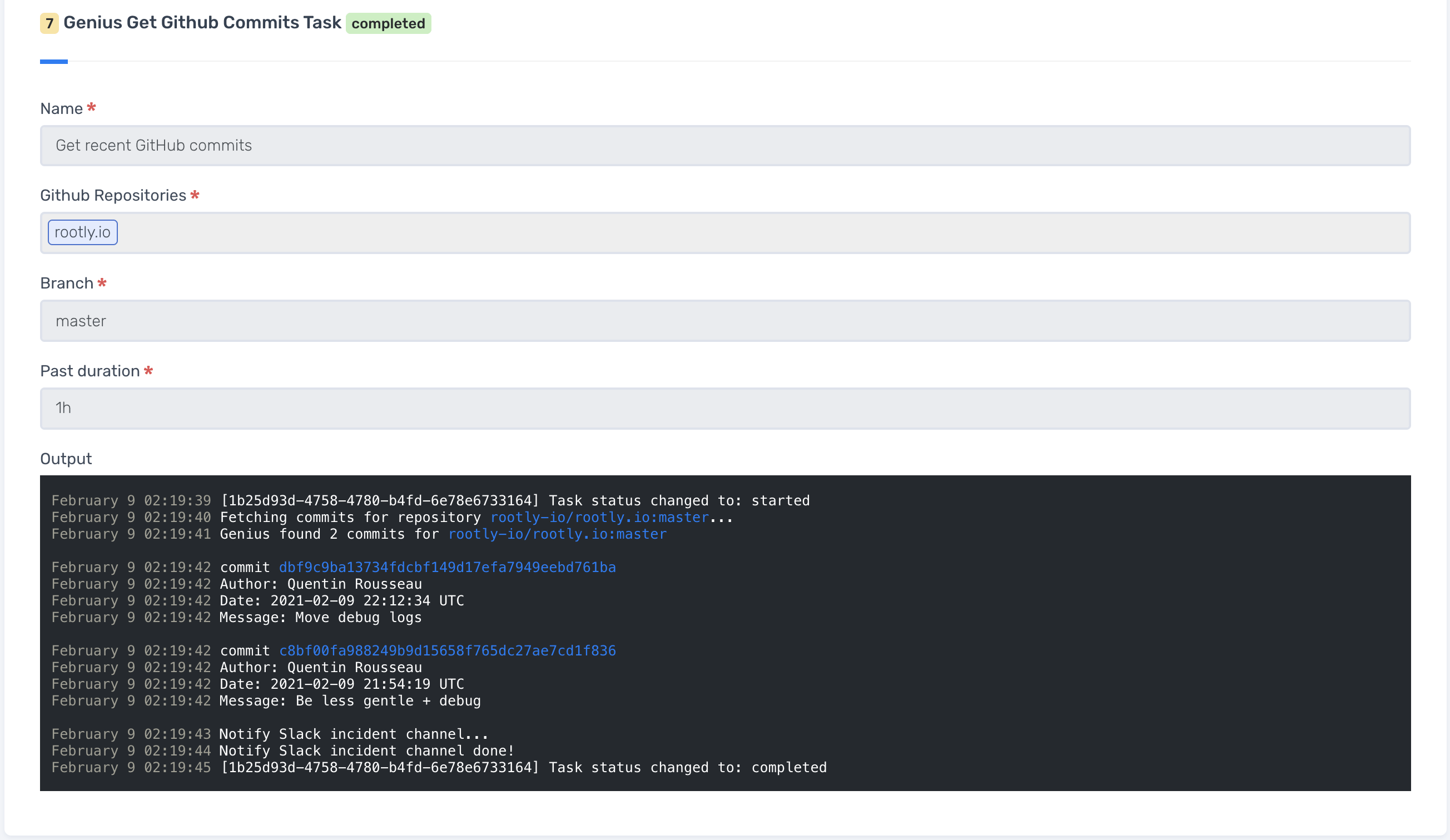Open rootly-io/rootly.io:master link in Fetching commits line

pos(599,517)
